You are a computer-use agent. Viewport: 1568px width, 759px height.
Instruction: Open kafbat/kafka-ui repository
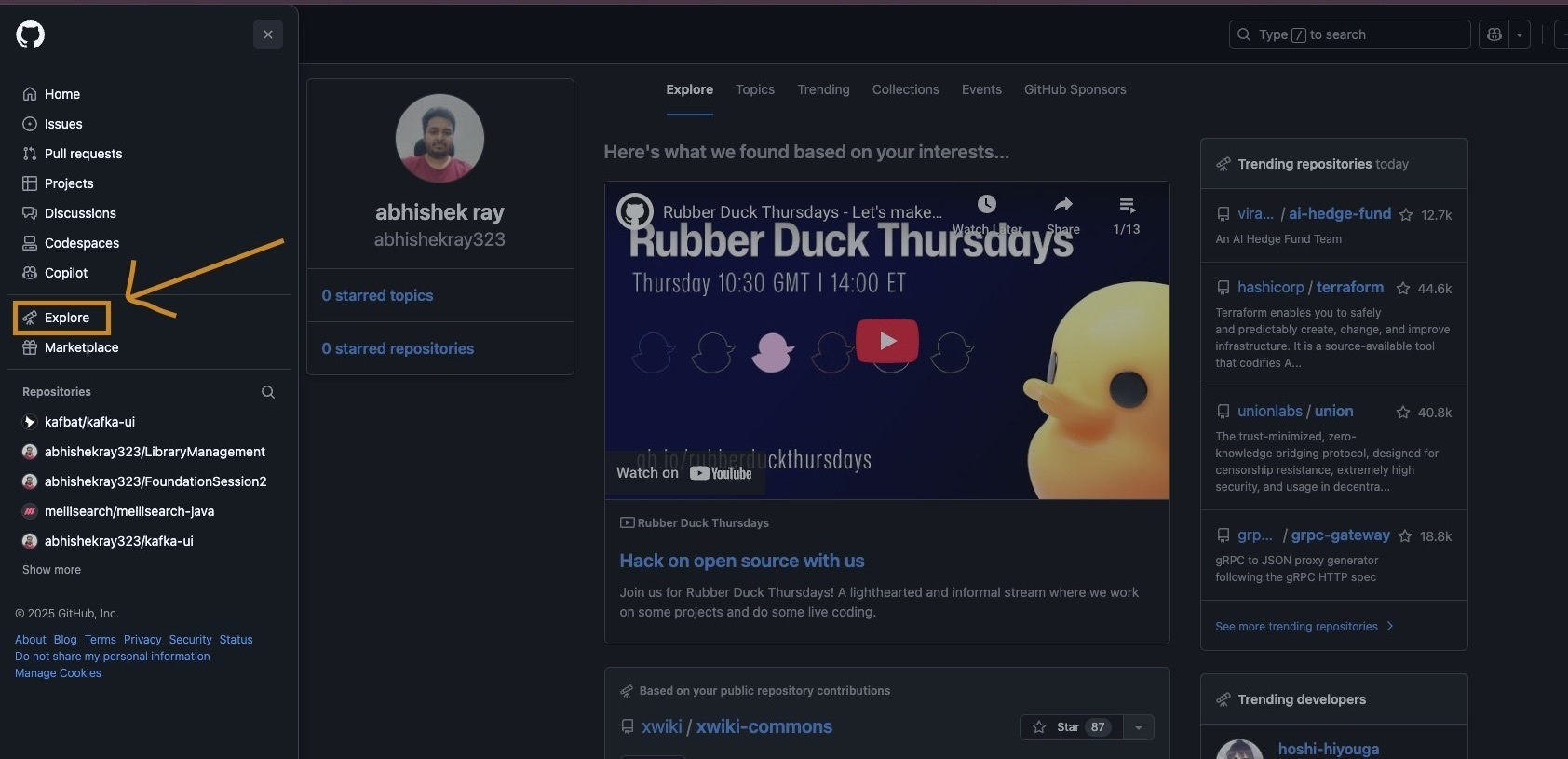89,422
